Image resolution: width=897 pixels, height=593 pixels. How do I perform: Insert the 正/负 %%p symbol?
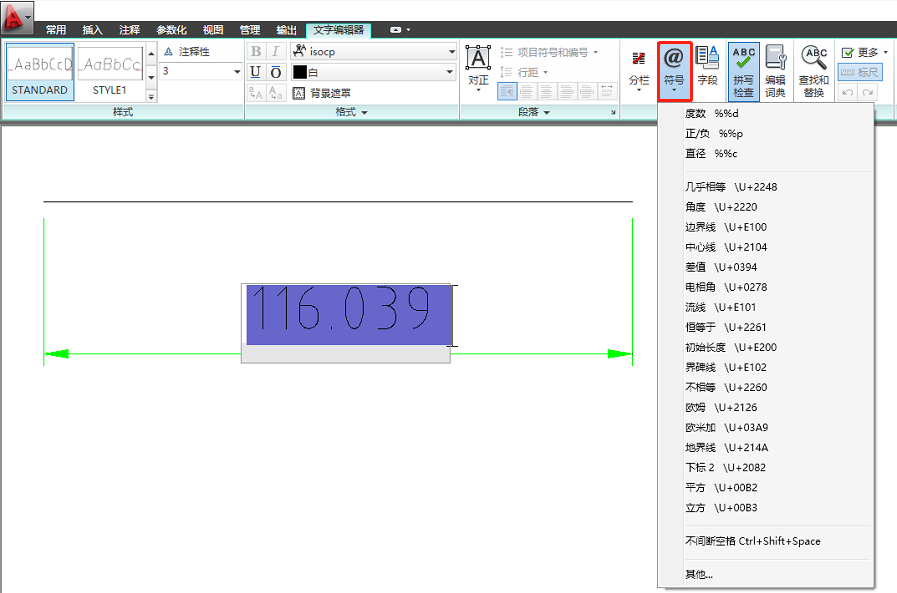766,134
